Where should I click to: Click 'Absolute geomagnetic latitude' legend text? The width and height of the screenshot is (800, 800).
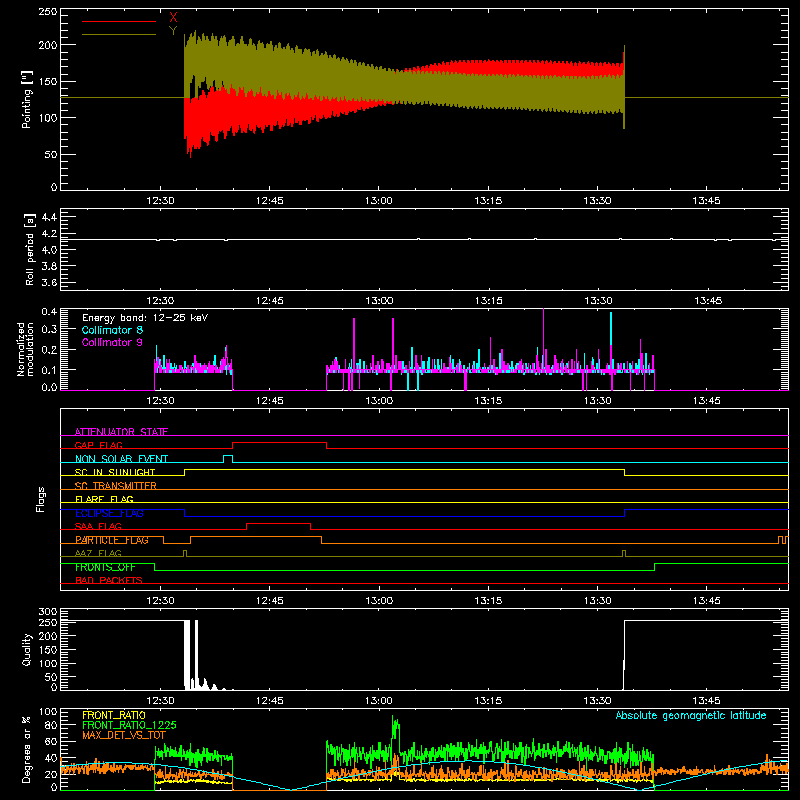point(691,715)
